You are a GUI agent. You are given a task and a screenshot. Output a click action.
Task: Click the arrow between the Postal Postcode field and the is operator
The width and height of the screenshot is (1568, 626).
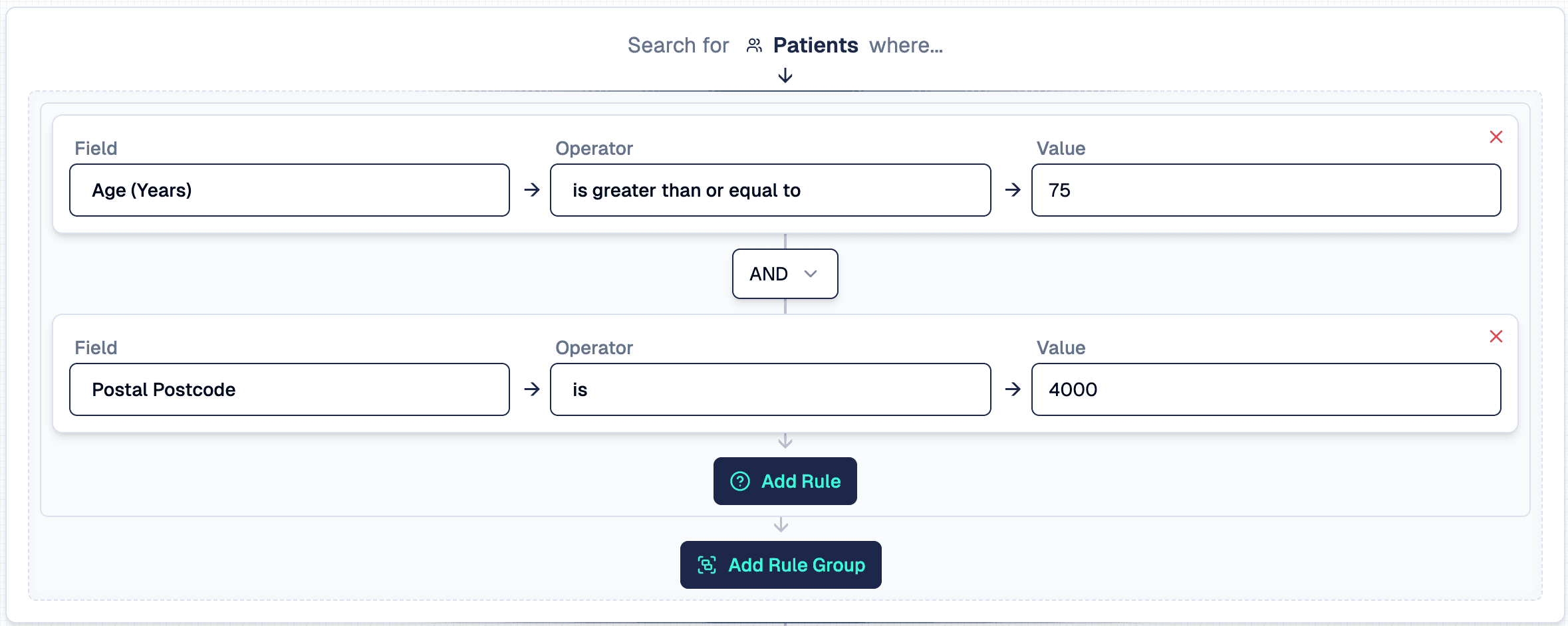(531, 389)
